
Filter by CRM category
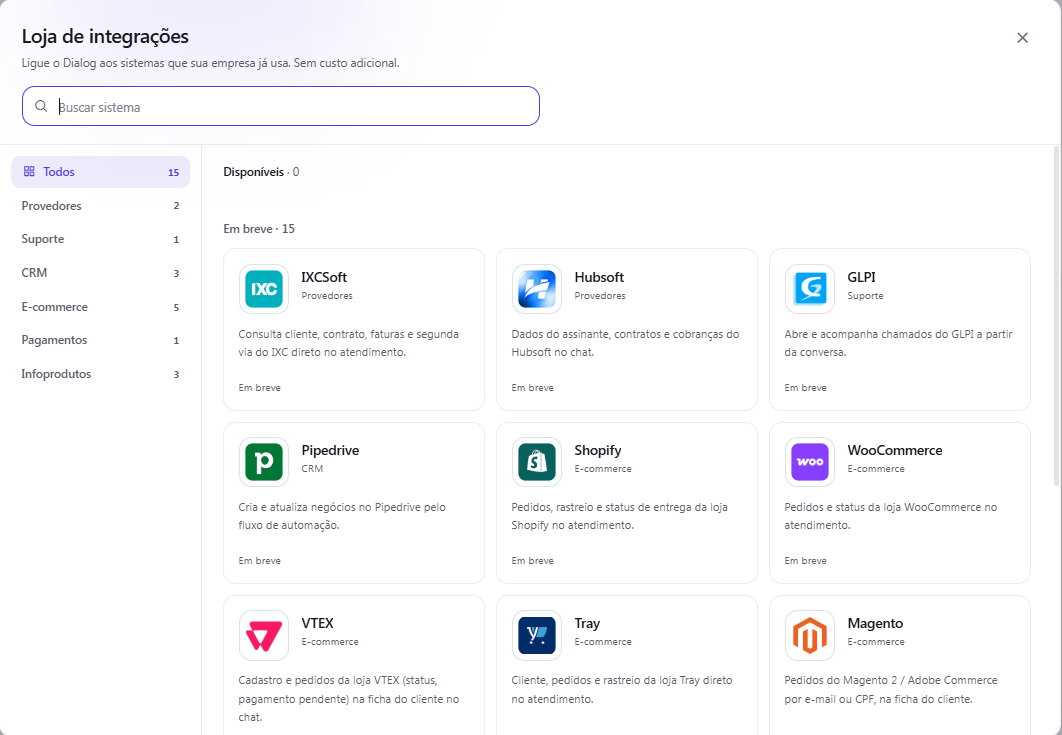[100, 273]
